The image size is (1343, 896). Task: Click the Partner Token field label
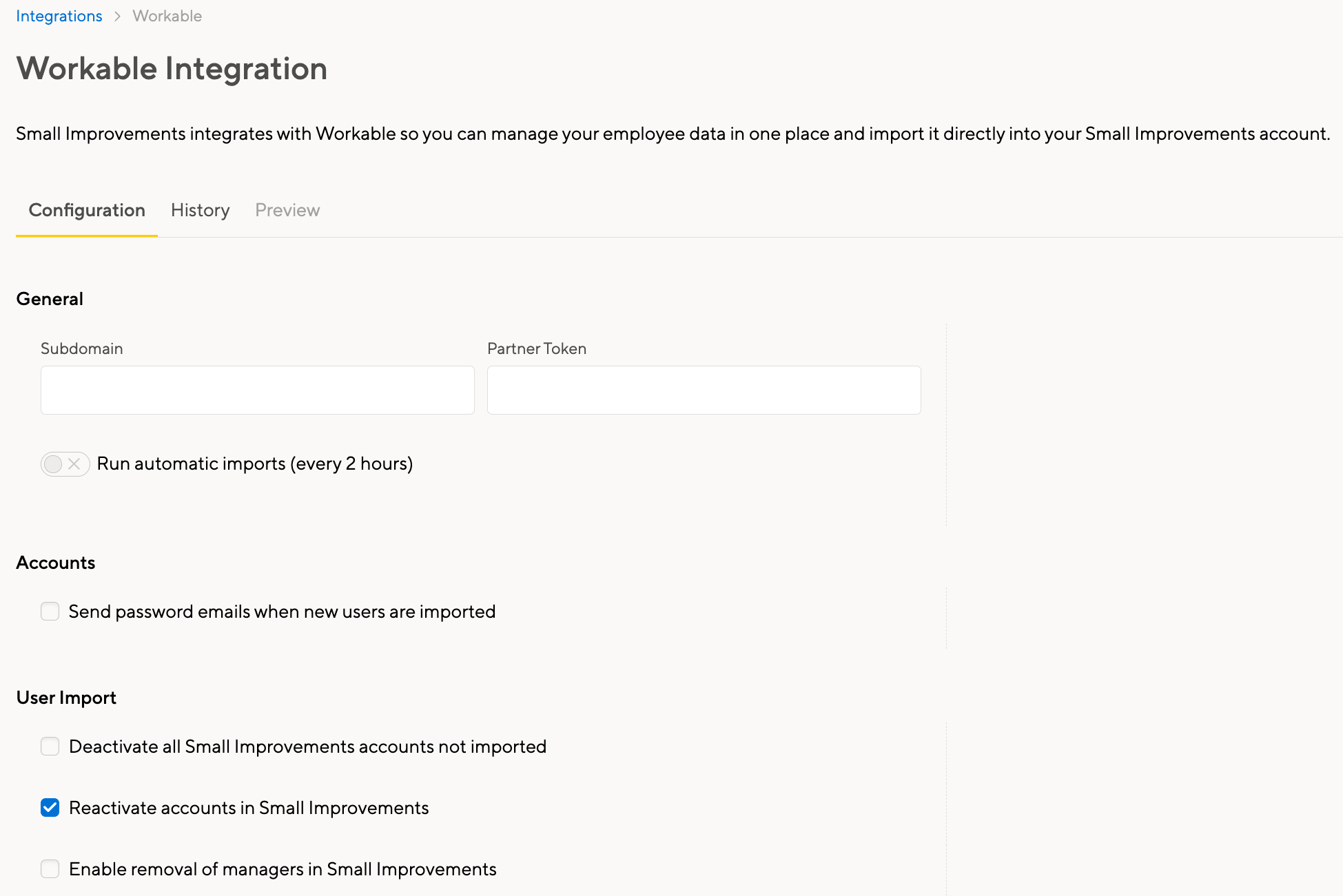coord(537,348)
